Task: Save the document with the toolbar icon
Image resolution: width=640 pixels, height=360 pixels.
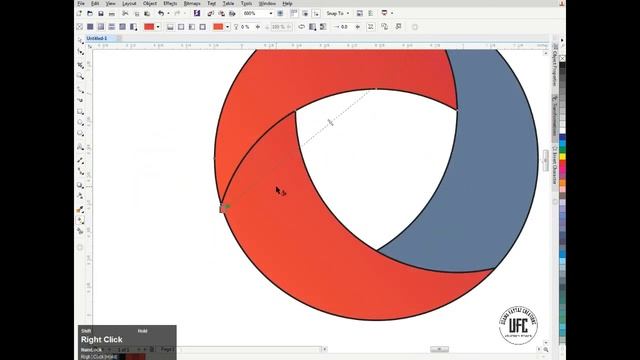Action: point(100,13)
